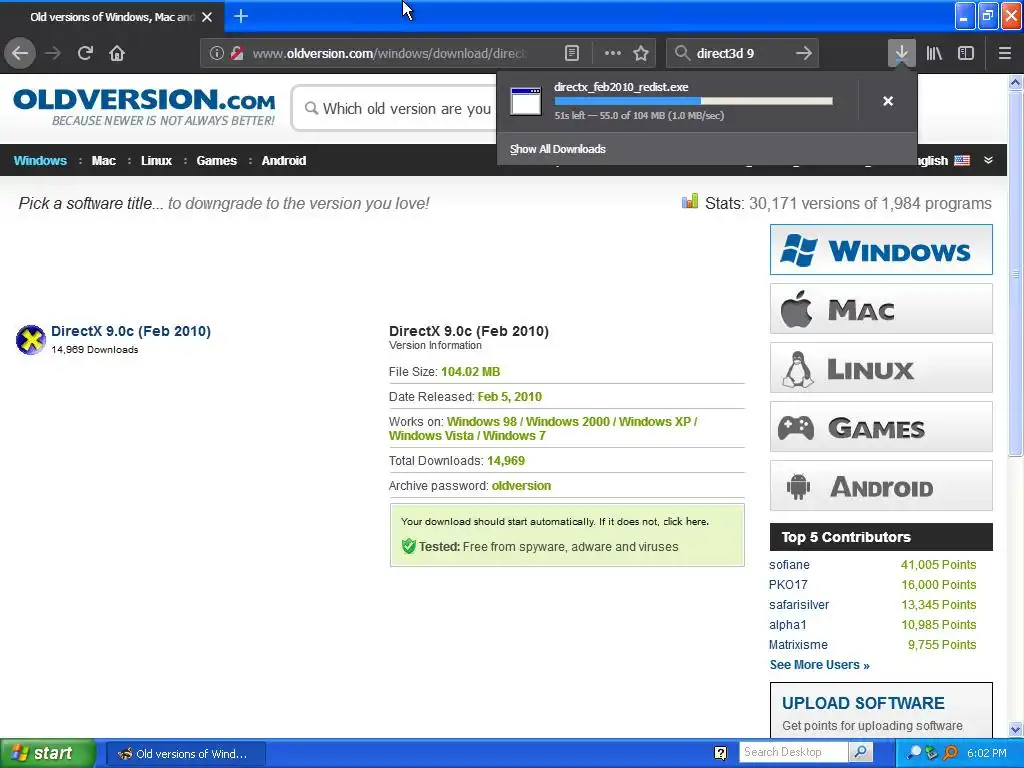1024x768 pixels.
Task: Show sidebars toolbar icon
Action: 966,54
